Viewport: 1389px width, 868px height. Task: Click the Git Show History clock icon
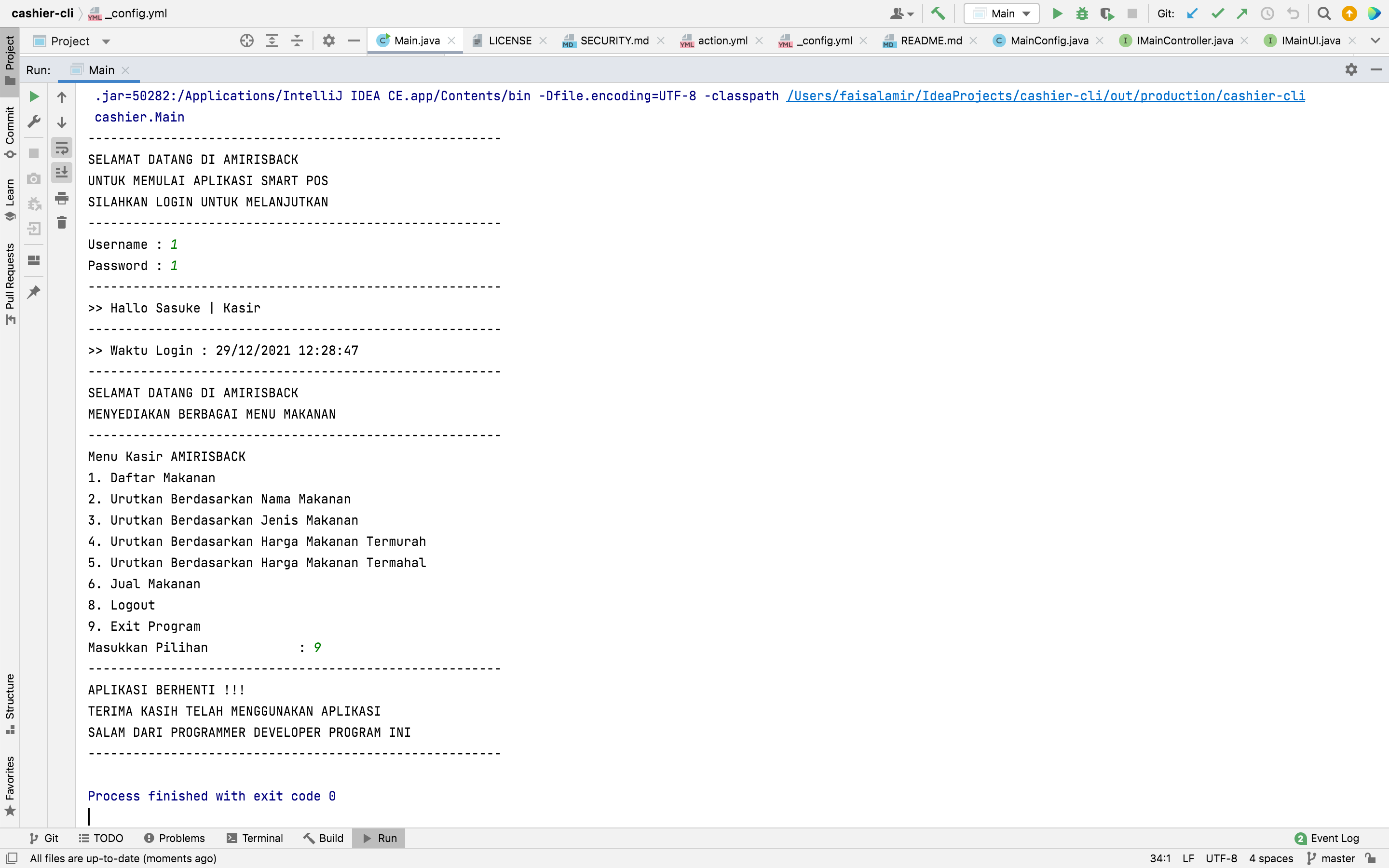[x=1267, y=13]
